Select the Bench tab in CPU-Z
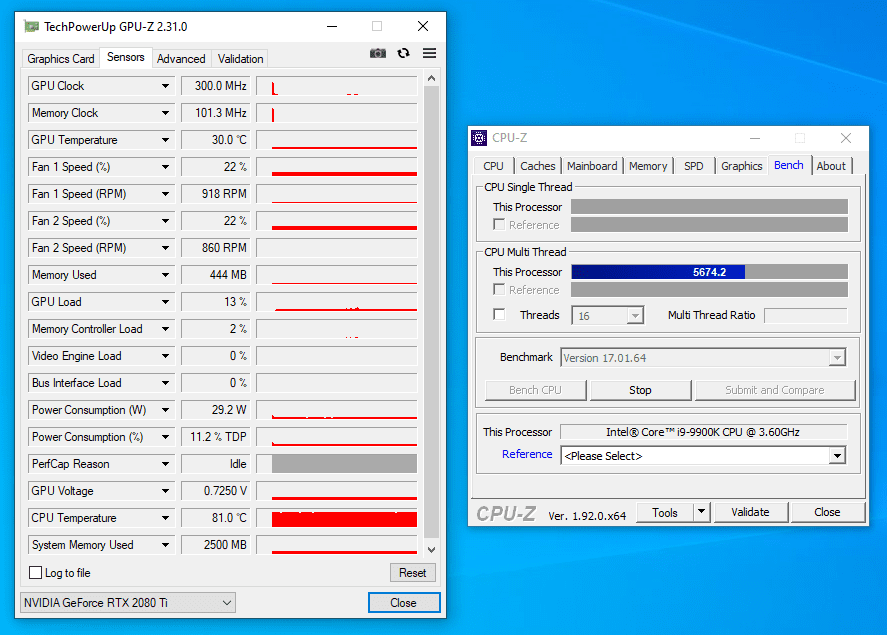This screenshot has height=635, width=887. [789, 165]
